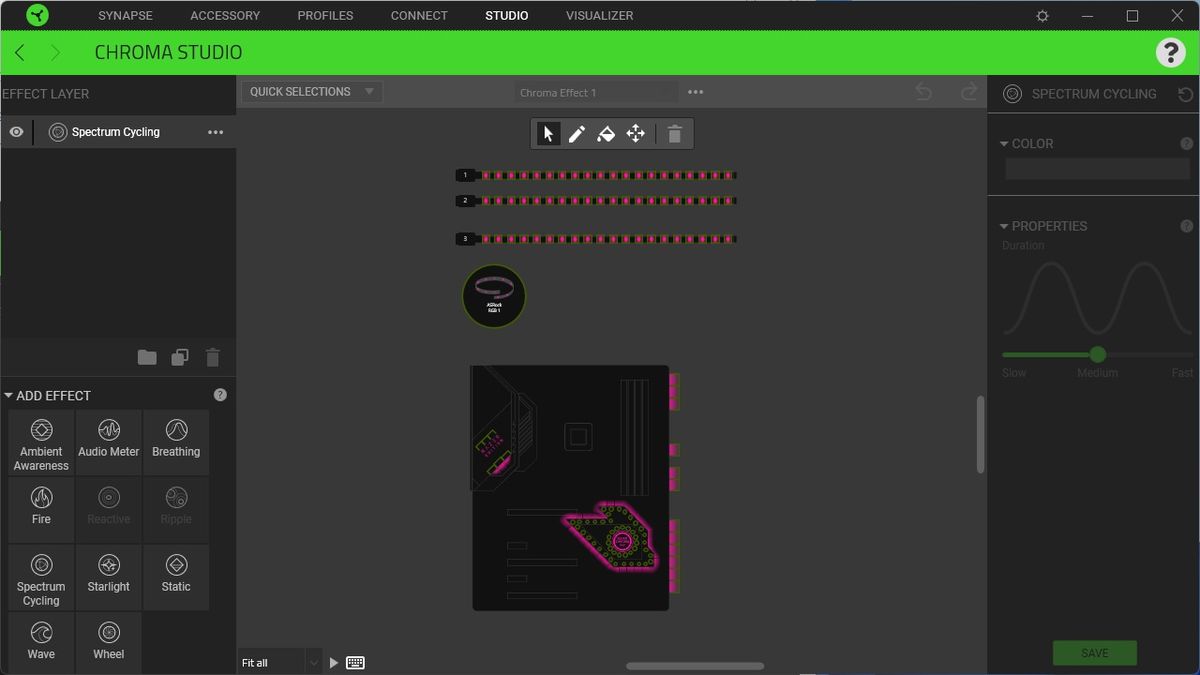The width and height of the screenshot is (1200, 675).
Task: Undo the last action
Action: point(924,92)
